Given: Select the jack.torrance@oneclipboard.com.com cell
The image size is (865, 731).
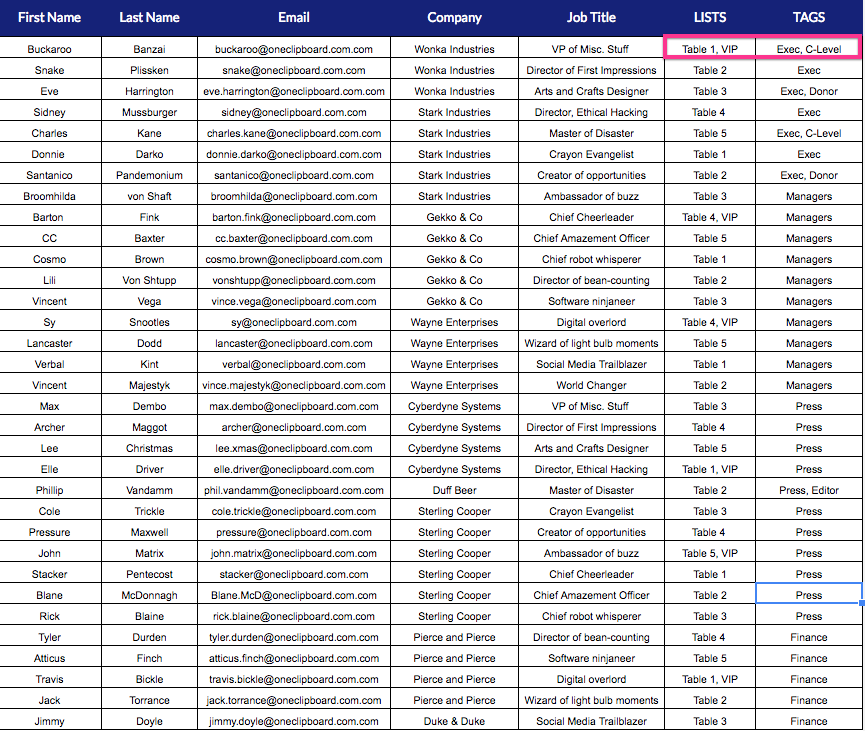Looking at the screenshot, I should point(294,699).
